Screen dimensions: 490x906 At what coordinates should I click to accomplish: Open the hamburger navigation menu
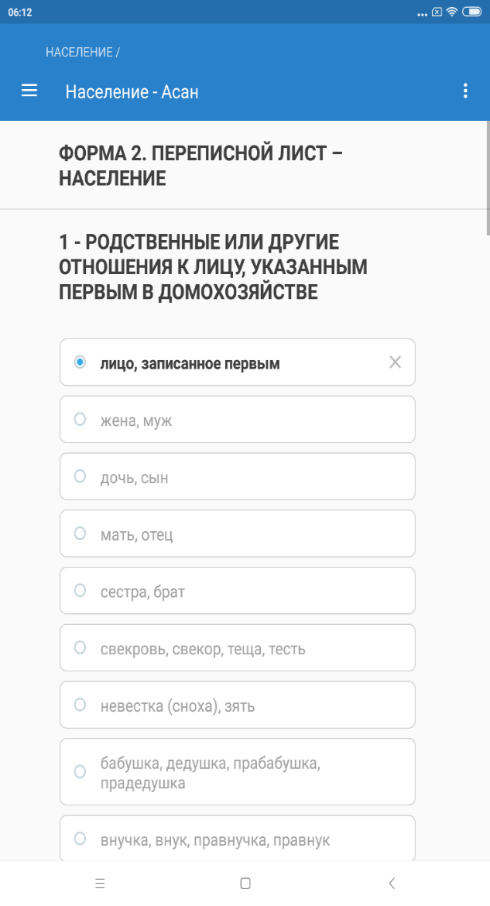point(29,90)
